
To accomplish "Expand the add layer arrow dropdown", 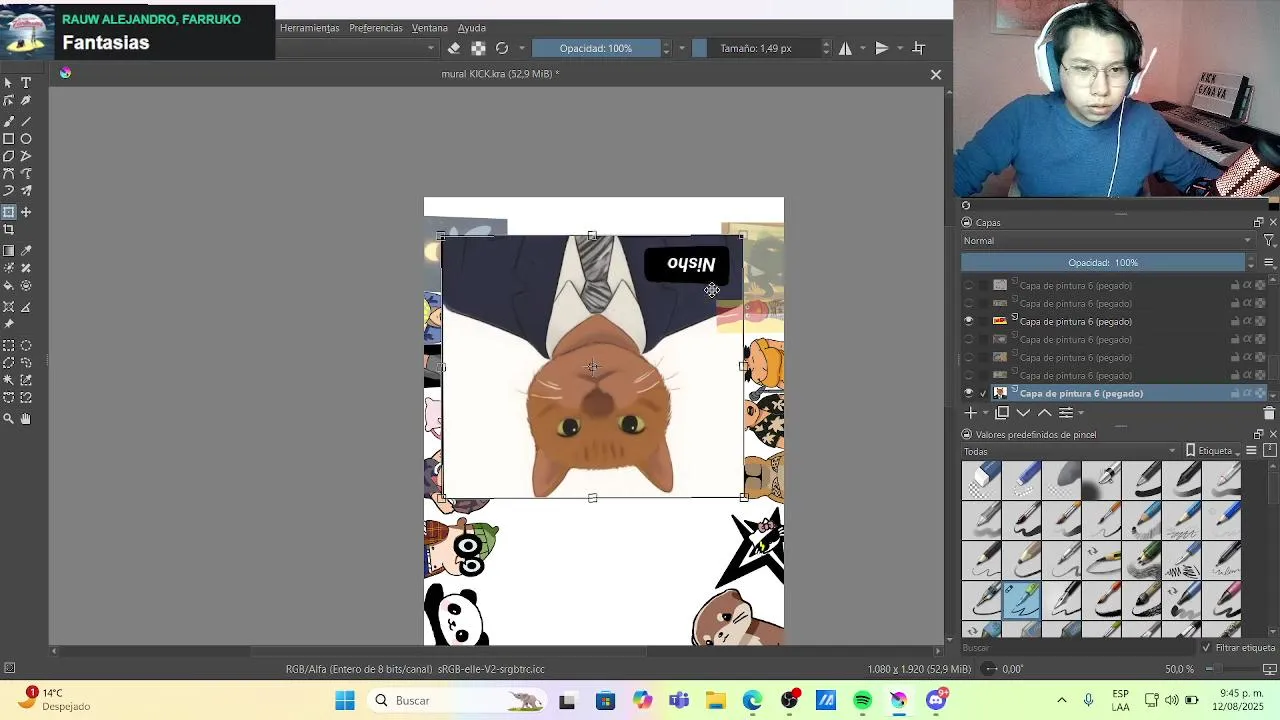I will click(985, 413).
